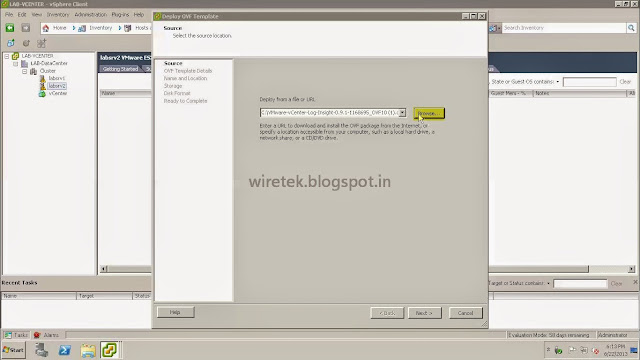Click the red network tray icon
The width and height of the screenshot is (640, 360).
(596, 351)
